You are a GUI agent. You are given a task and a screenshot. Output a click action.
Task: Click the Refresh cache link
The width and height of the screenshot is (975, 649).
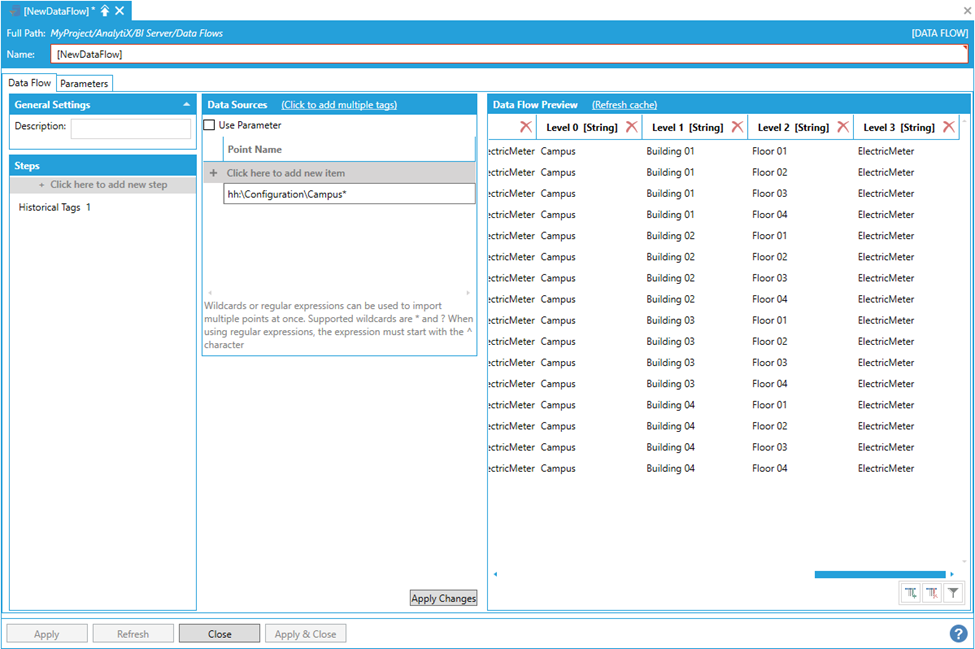click(x=624, y=105)
